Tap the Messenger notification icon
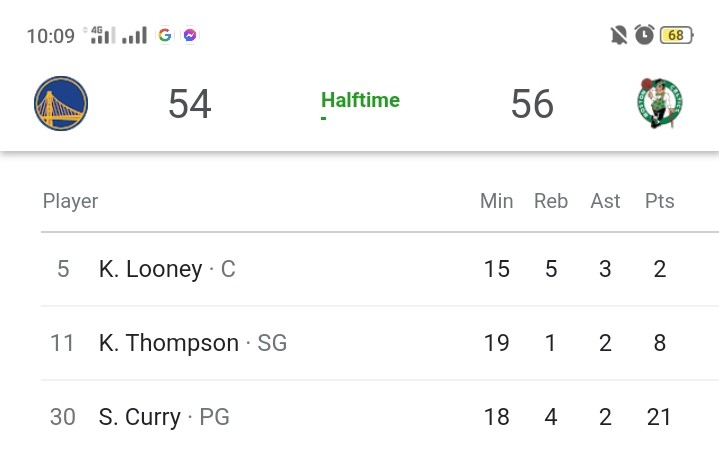719x453 pixels. tap(190, 35)
